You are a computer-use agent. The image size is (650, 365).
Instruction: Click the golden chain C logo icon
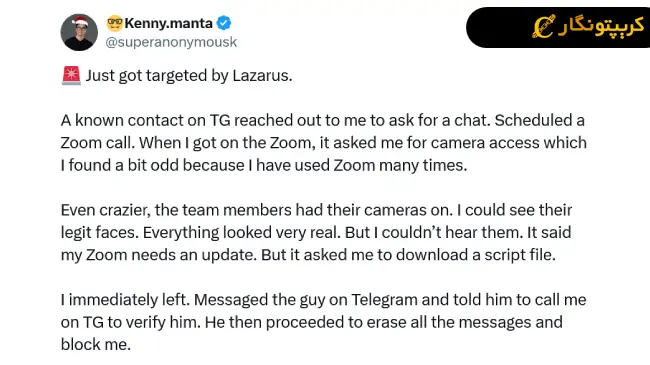click(x=543, y=27)
